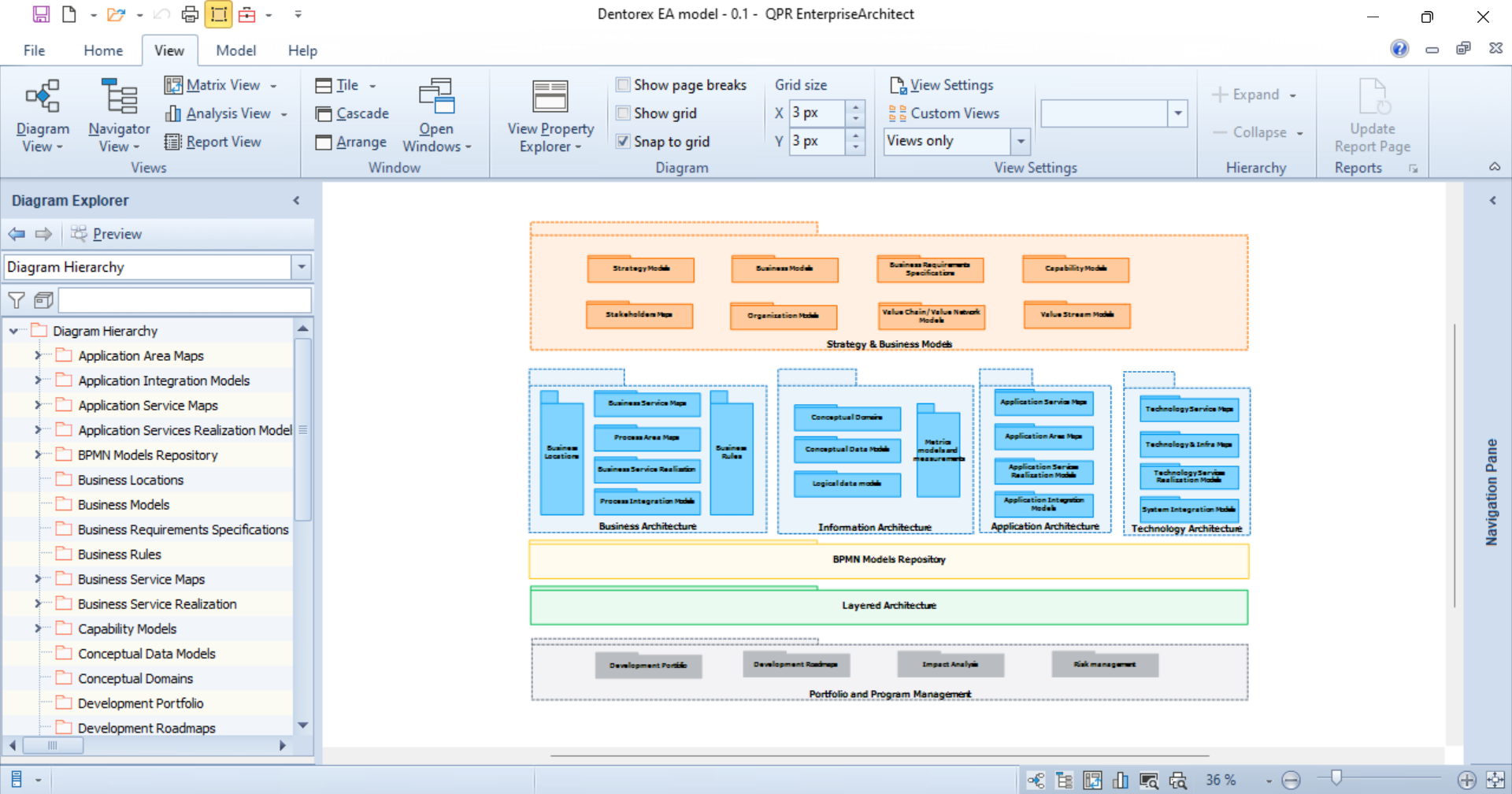This screenshot has width=1512, height=794.
Task: Adjust the zoom slider handle in status bar
Action: coord(1336,778)
